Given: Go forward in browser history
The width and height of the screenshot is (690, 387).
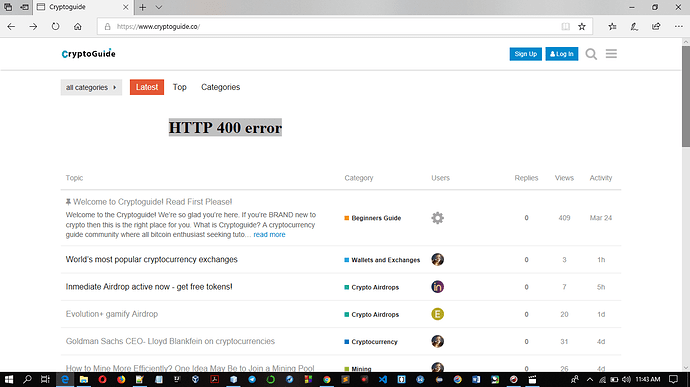Looking at the screenshot, I should tap(33, 26).
